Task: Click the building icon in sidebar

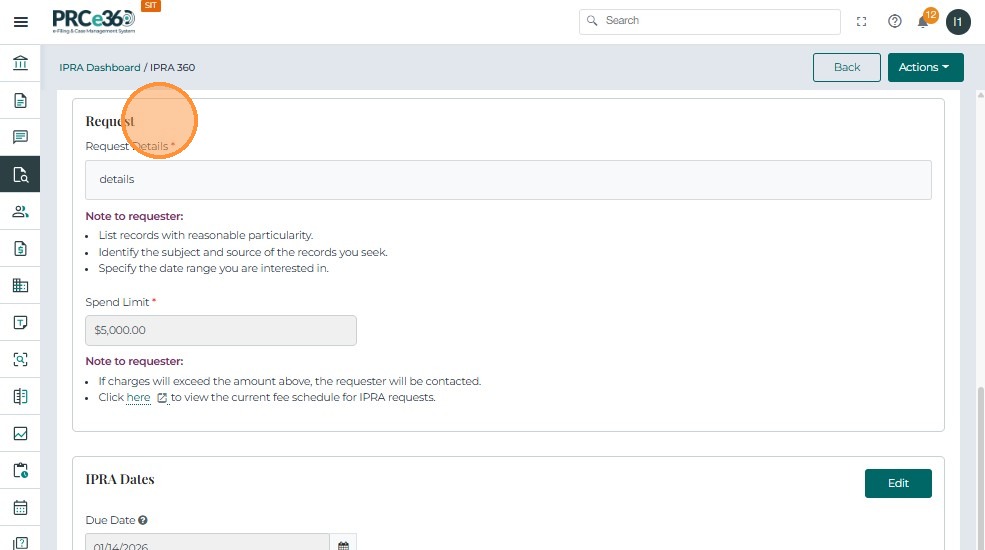Action: point(20,285)
